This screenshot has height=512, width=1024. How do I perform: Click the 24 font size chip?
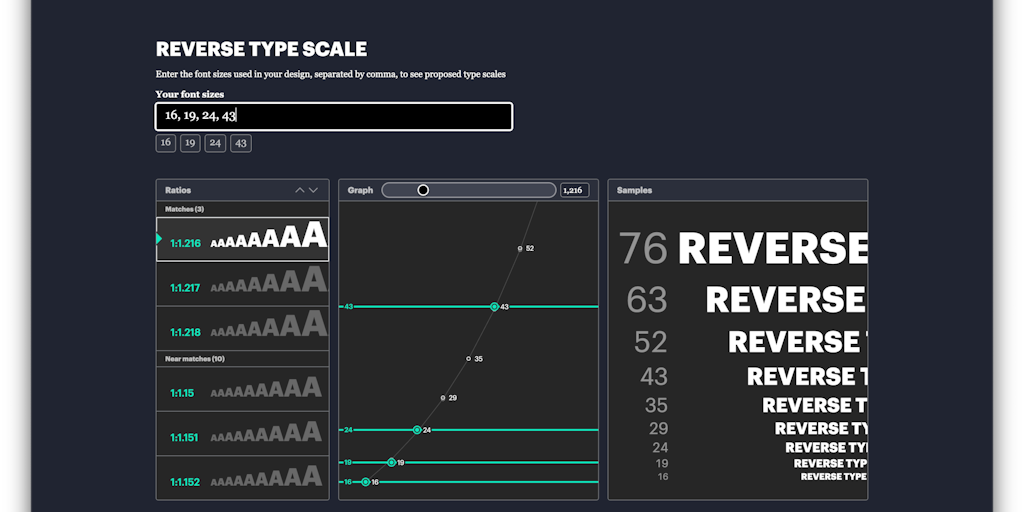click(x=215, y=143)
